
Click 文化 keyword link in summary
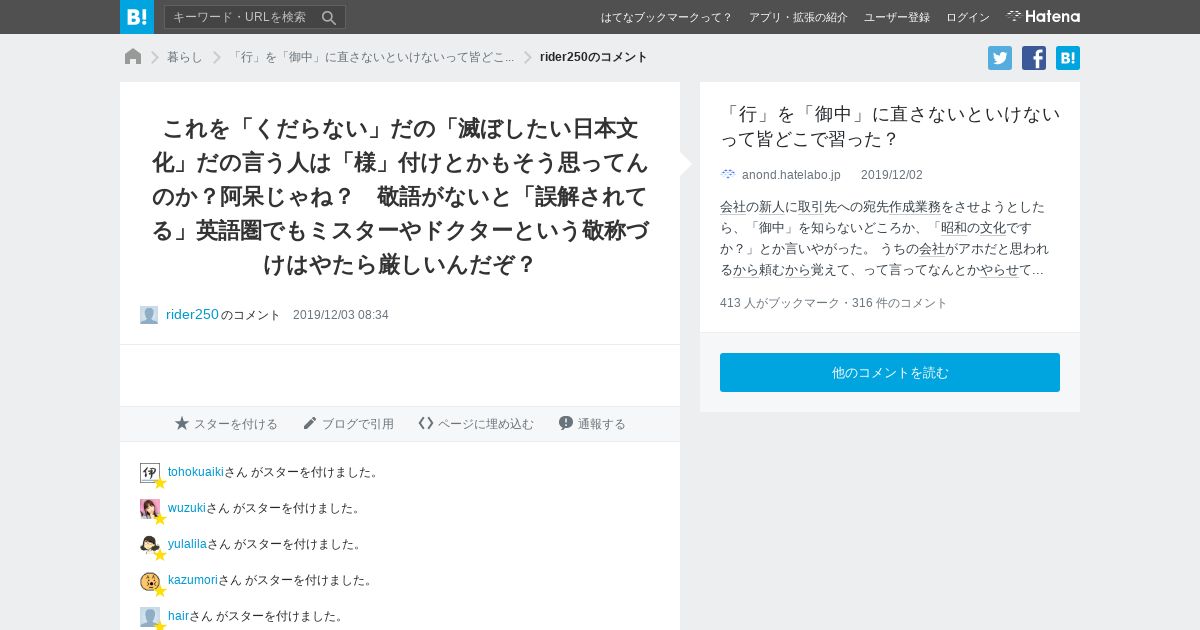click(x=993, y=228)
